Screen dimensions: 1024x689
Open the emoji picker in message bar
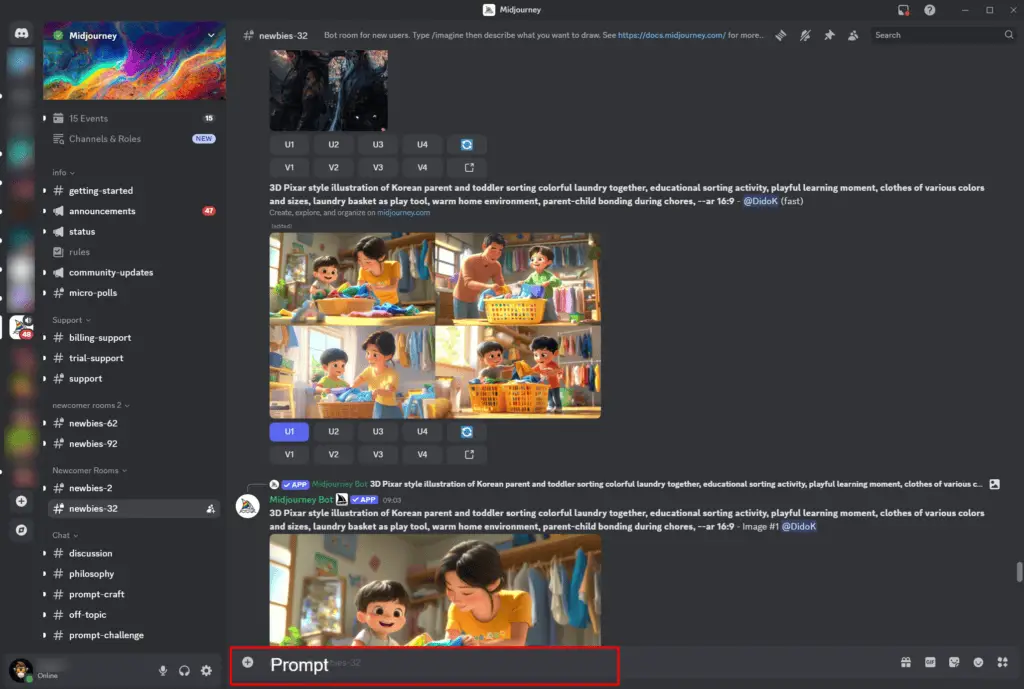(978, 662)
